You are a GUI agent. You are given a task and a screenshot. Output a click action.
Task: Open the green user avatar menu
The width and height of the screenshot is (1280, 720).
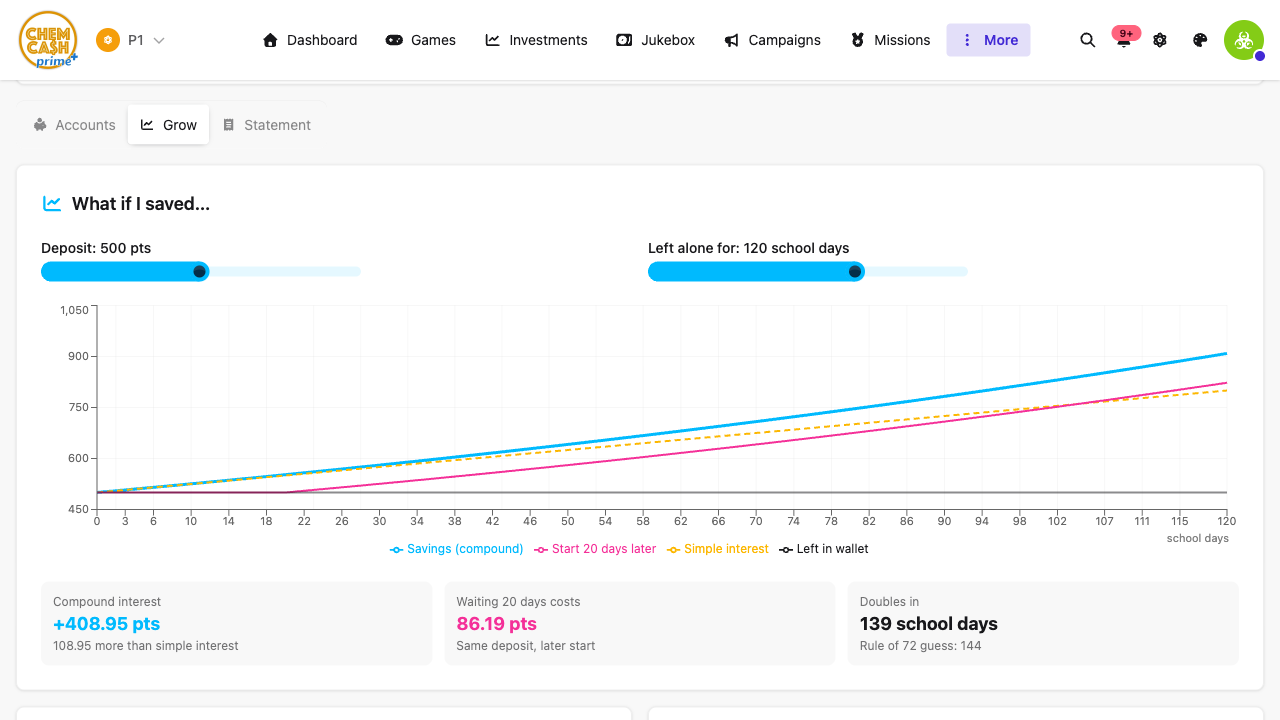click(1244, 40)
